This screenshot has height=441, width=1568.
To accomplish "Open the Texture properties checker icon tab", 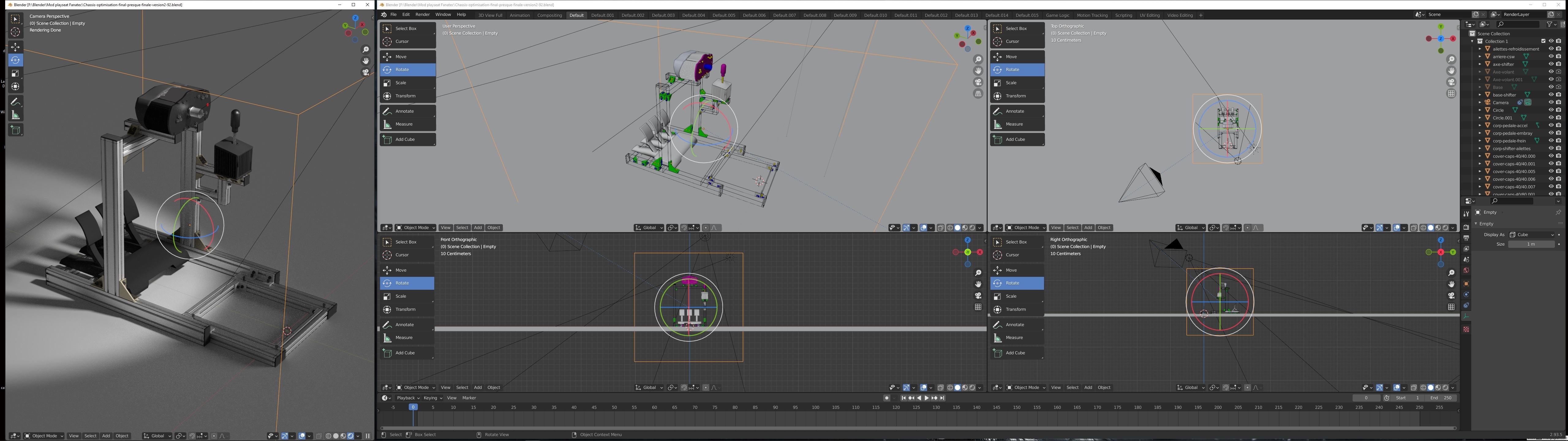I will click(1466, 330).
